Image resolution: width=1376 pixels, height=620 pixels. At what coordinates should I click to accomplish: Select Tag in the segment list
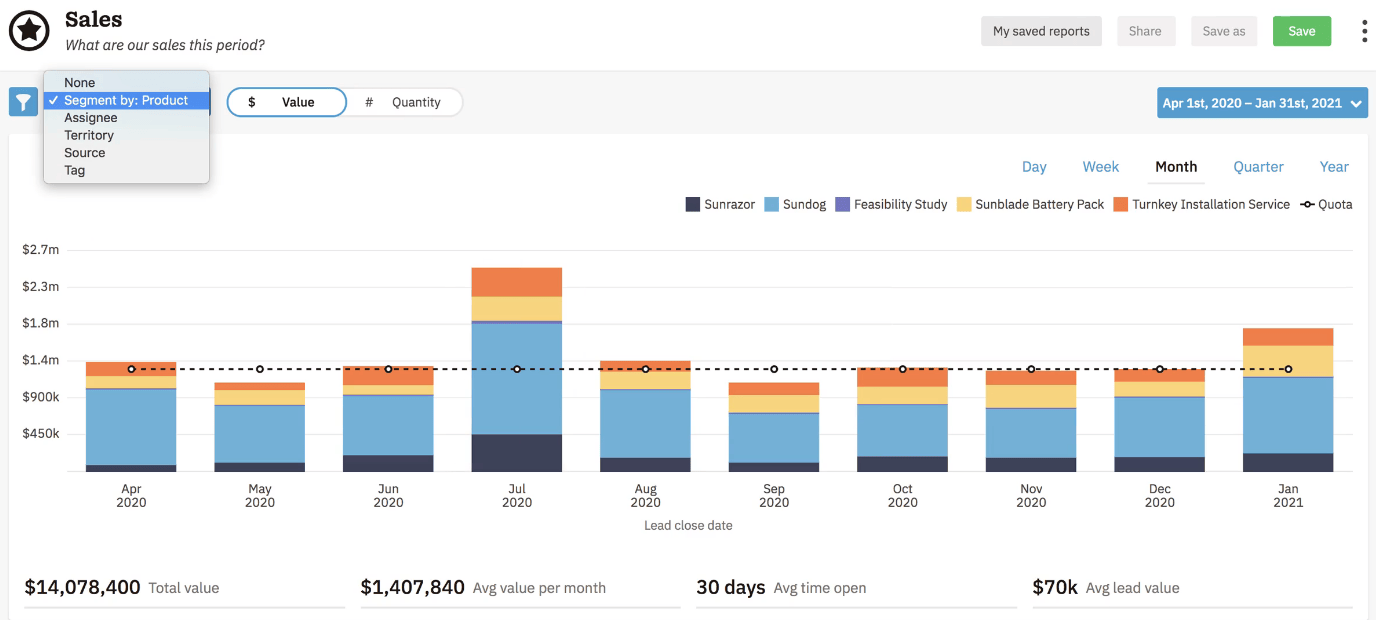click(x=75, y=170)
